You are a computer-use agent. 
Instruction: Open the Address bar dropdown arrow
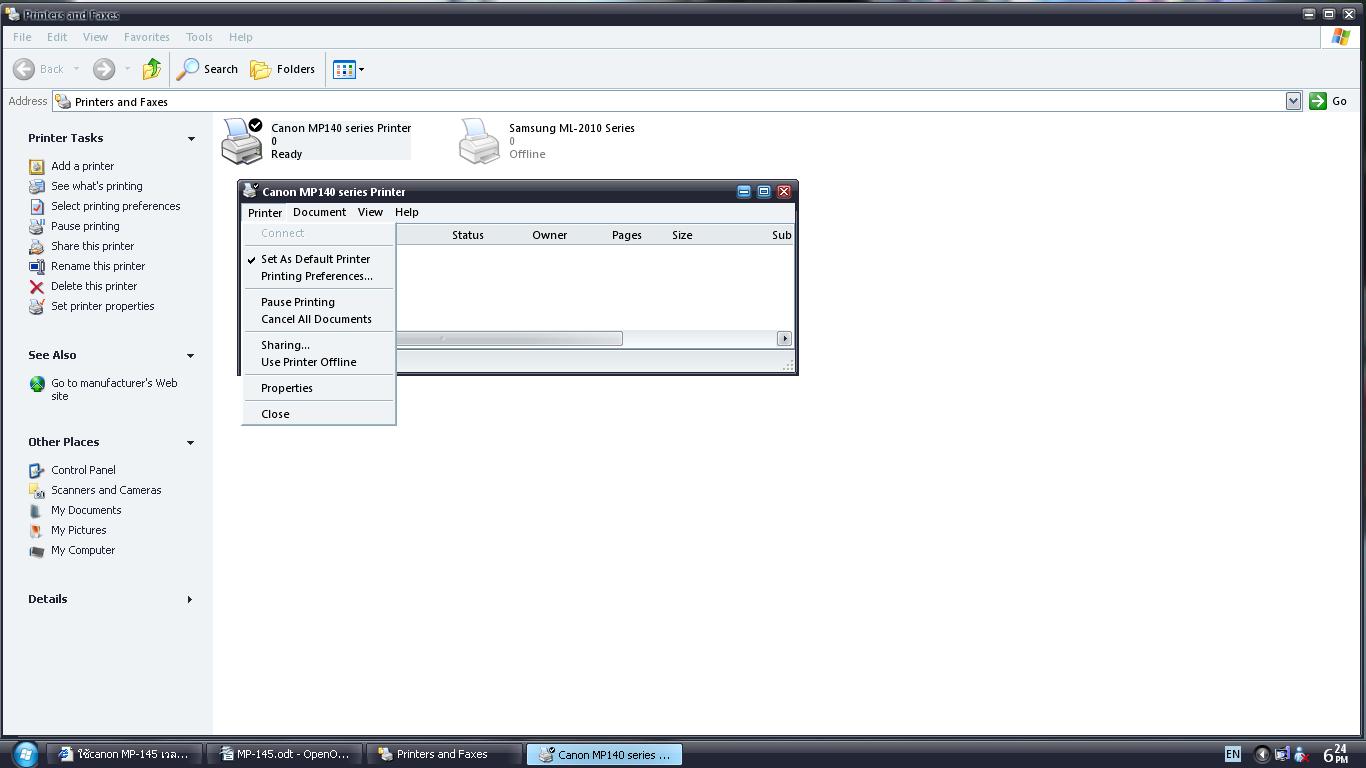pyautogui.click(x=1293, y=101)
